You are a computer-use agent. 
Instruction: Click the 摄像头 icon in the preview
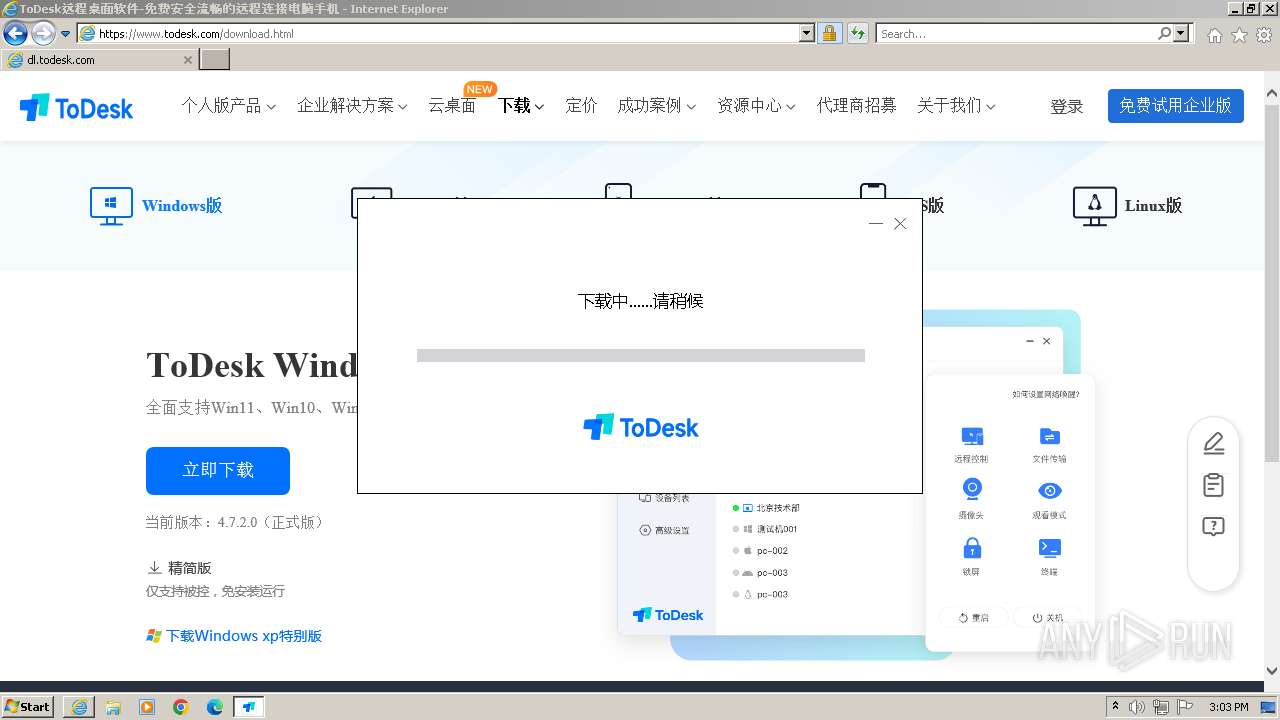pyautogui.click(x=971, y=490)
